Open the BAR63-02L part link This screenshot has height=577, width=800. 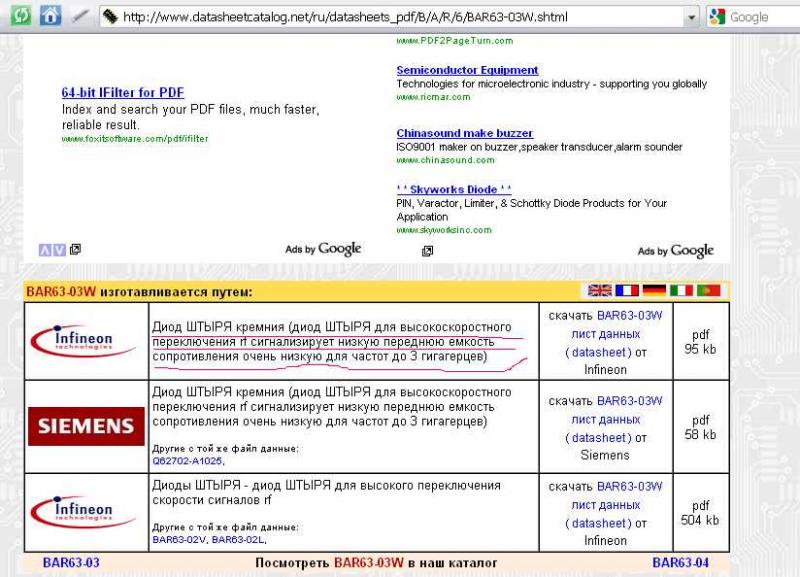click(x=238, y=540)
